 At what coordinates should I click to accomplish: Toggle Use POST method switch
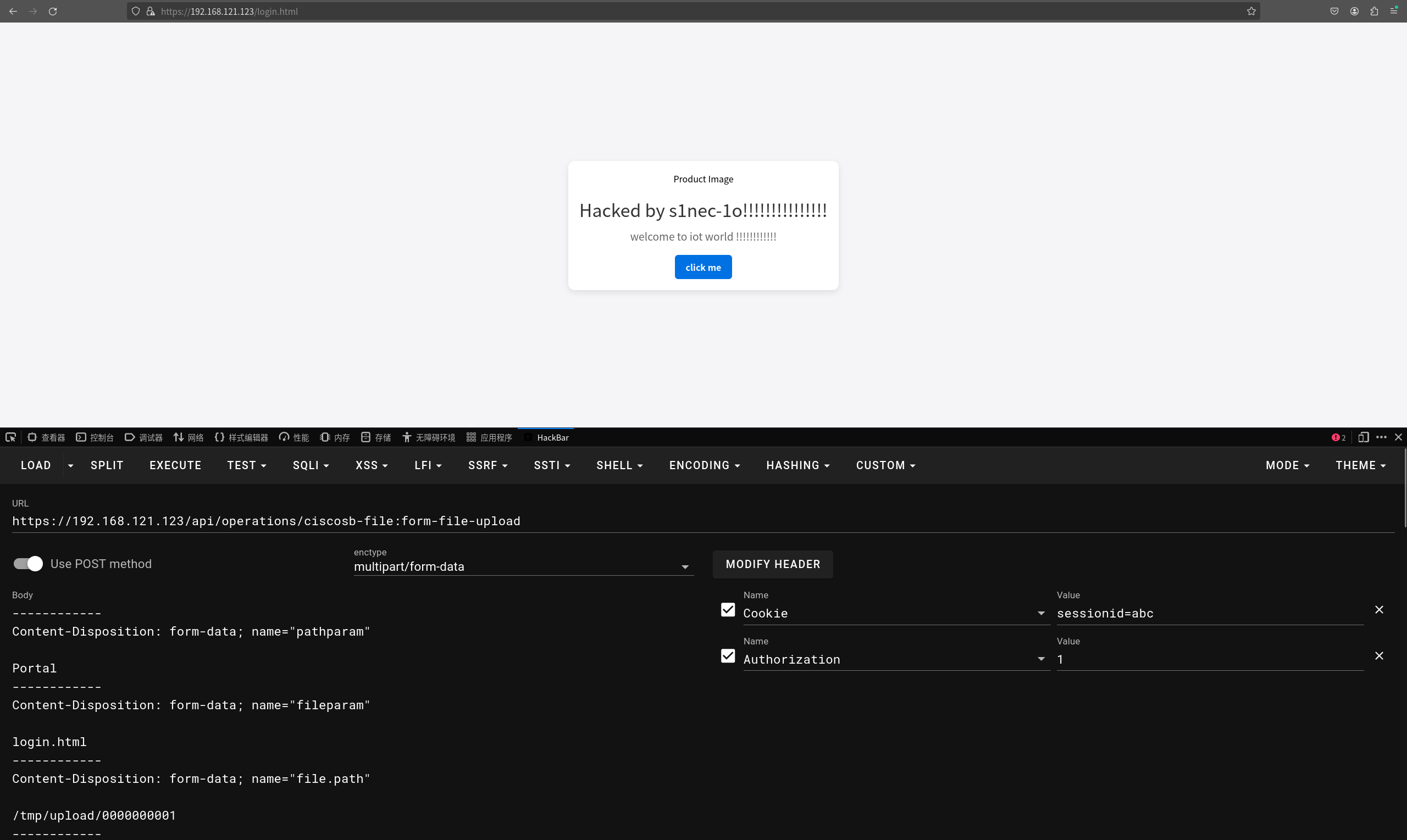[x=29, y=564]
